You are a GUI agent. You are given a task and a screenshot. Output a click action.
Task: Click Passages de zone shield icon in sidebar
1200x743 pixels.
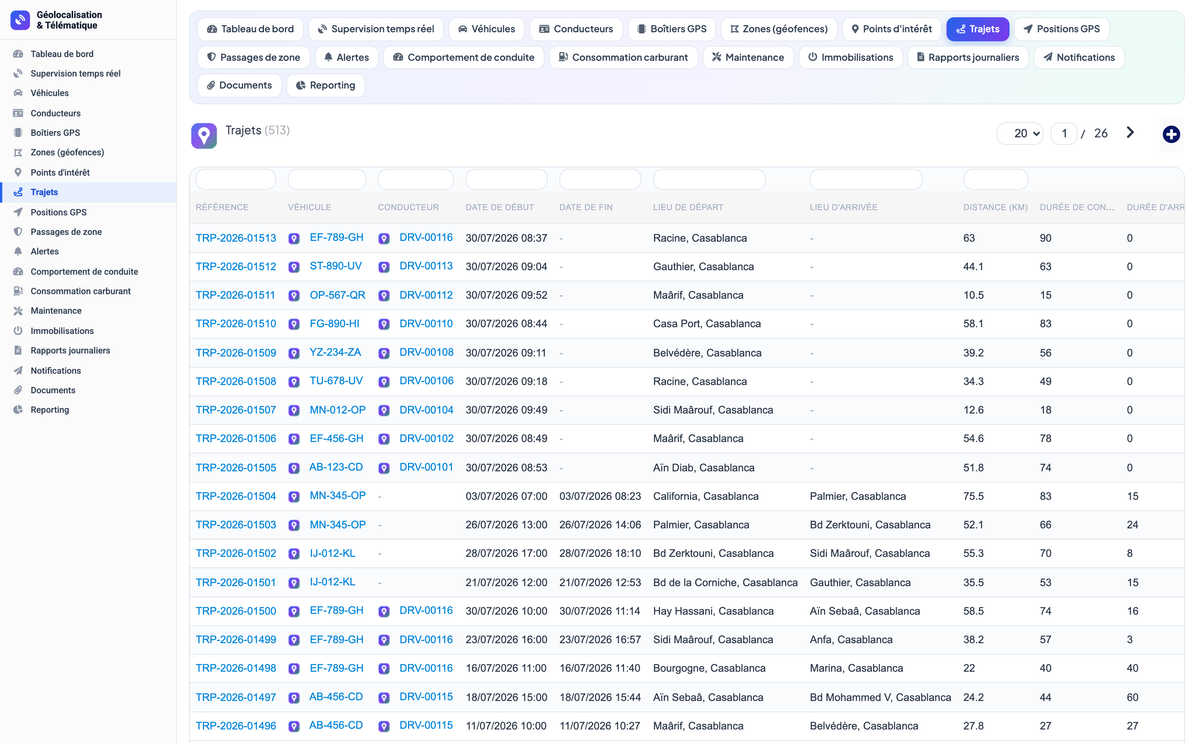click(x=18, y=232)
